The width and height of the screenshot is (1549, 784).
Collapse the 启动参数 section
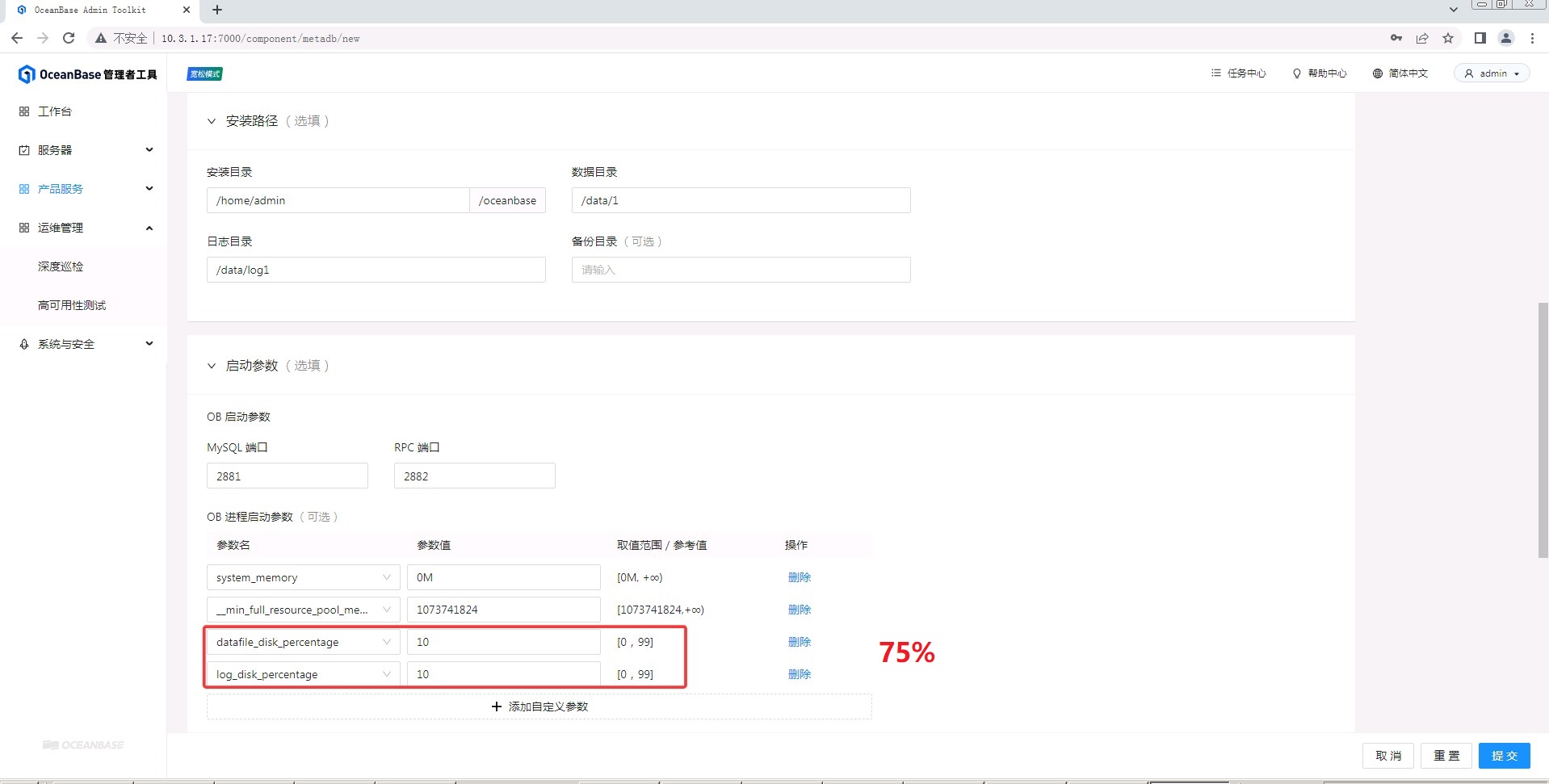[212, 366]
